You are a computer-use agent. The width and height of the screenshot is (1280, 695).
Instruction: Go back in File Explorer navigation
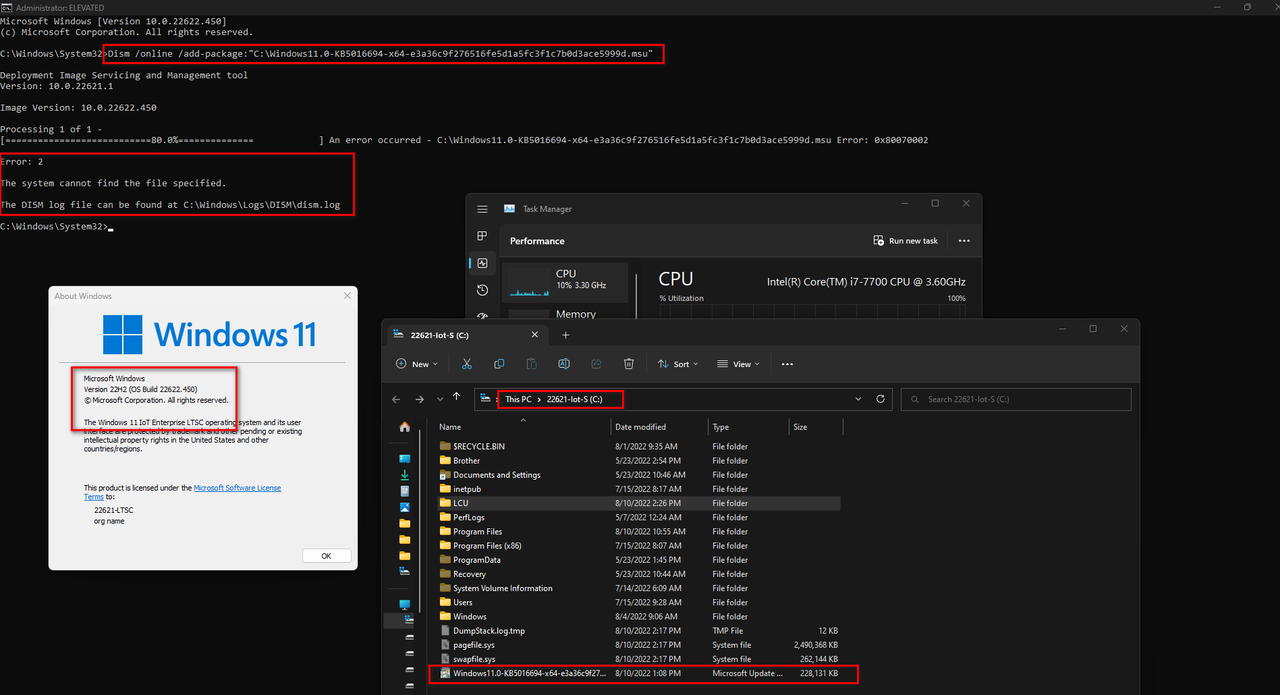[397, 399]
